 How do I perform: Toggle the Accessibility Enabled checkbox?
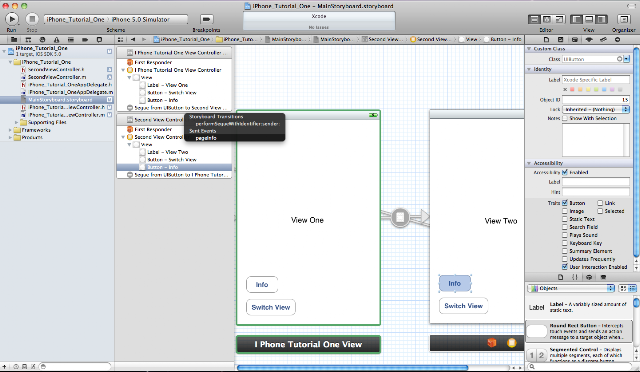click(565, 172)
